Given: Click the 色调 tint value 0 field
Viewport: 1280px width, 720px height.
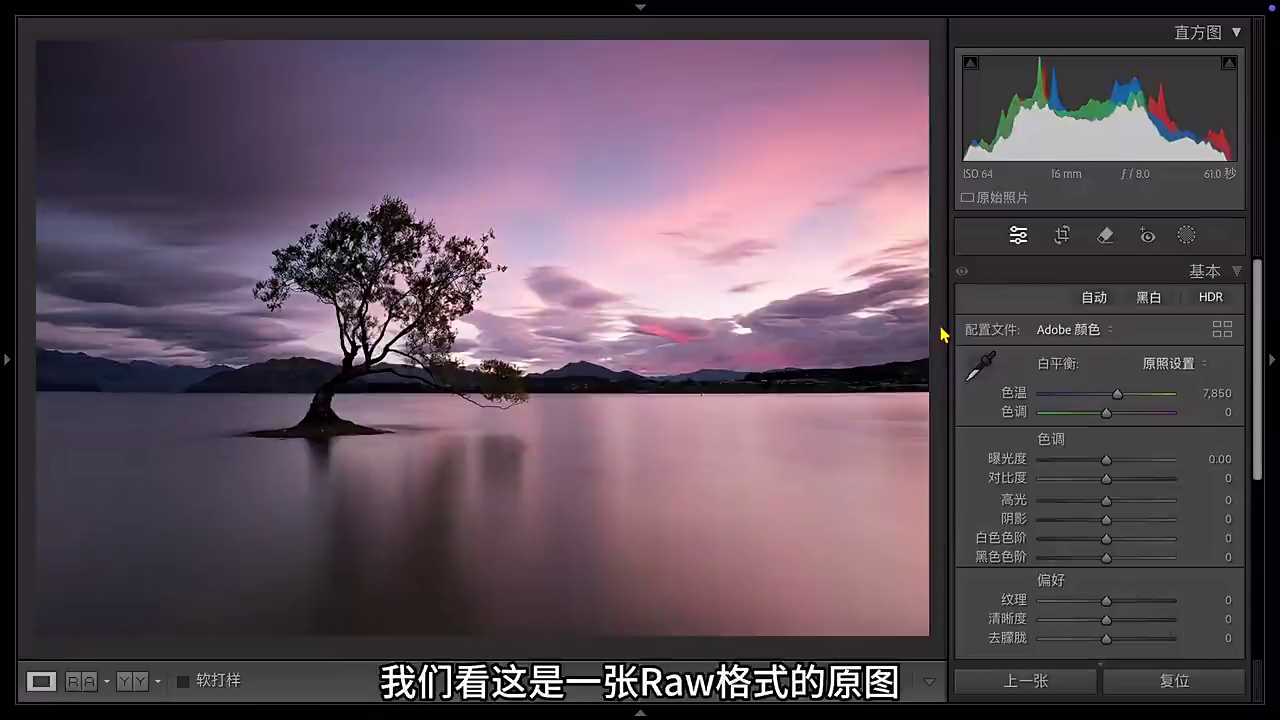Looking at the screenshot, I should (x=1228, y=413).
